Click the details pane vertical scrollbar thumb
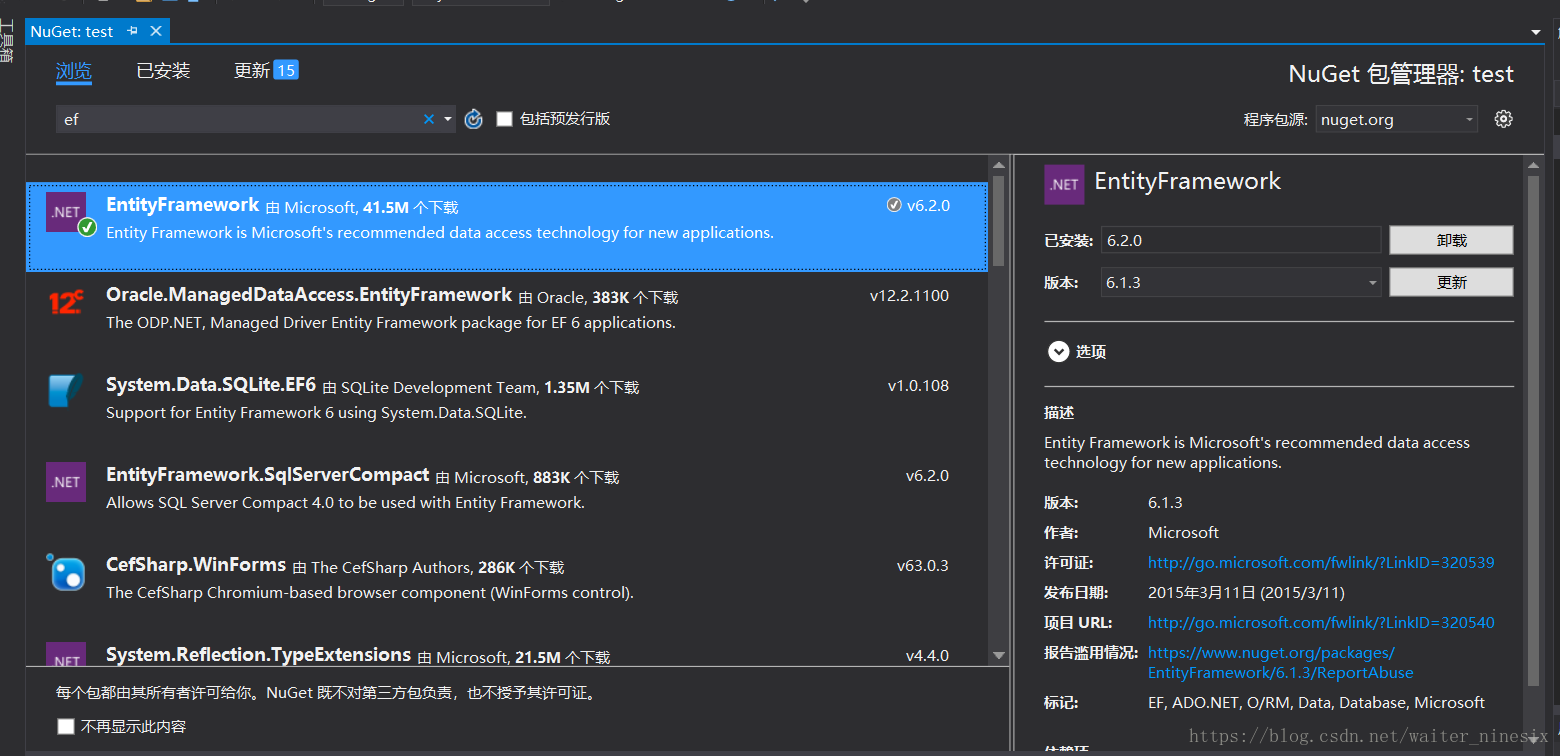Image resolution: width=1560 pixels, height=756 pixels. 1534,430
